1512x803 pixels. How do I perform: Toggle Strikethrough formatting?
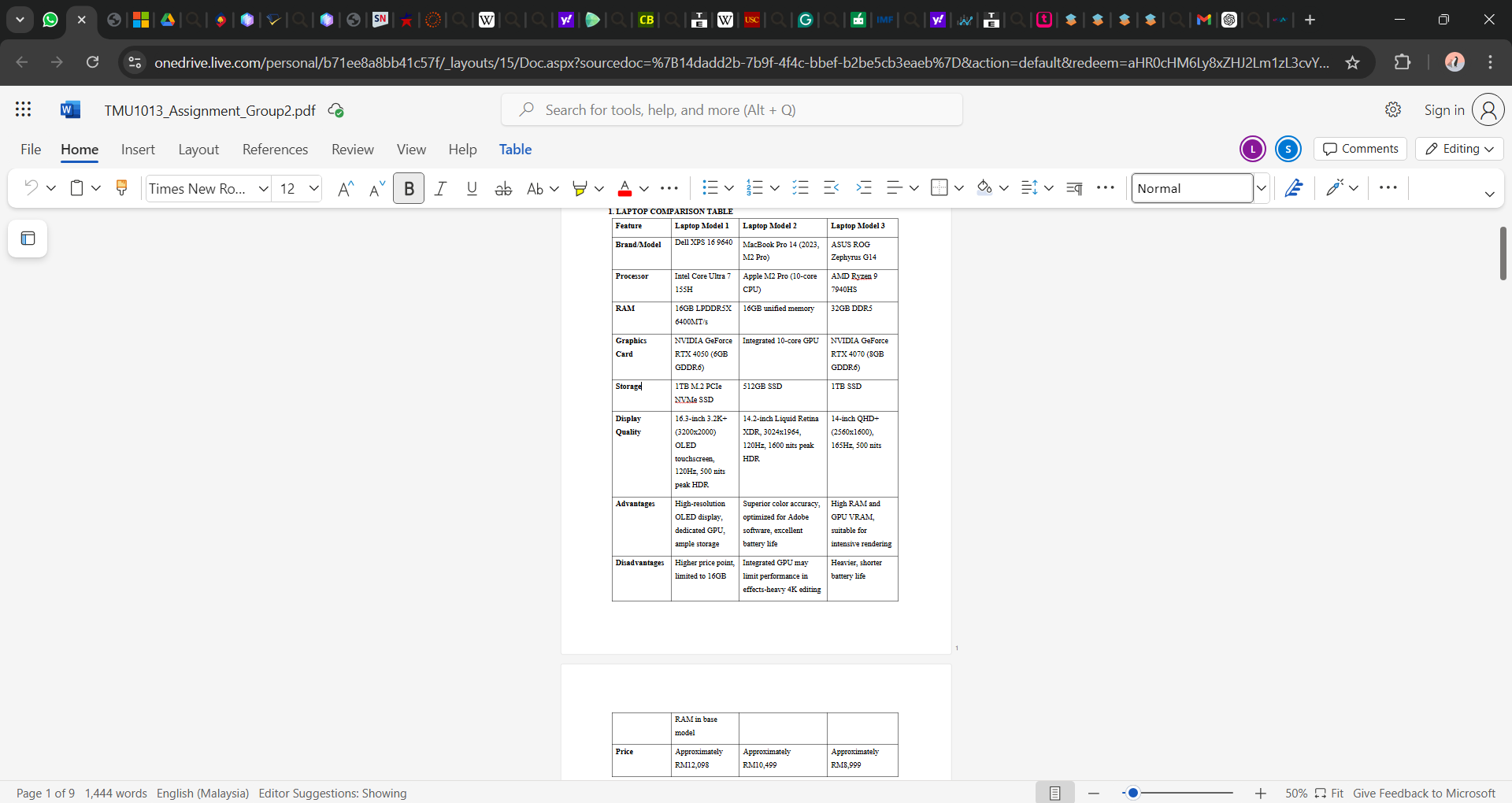pyautogui.click(x=503, y=188)
